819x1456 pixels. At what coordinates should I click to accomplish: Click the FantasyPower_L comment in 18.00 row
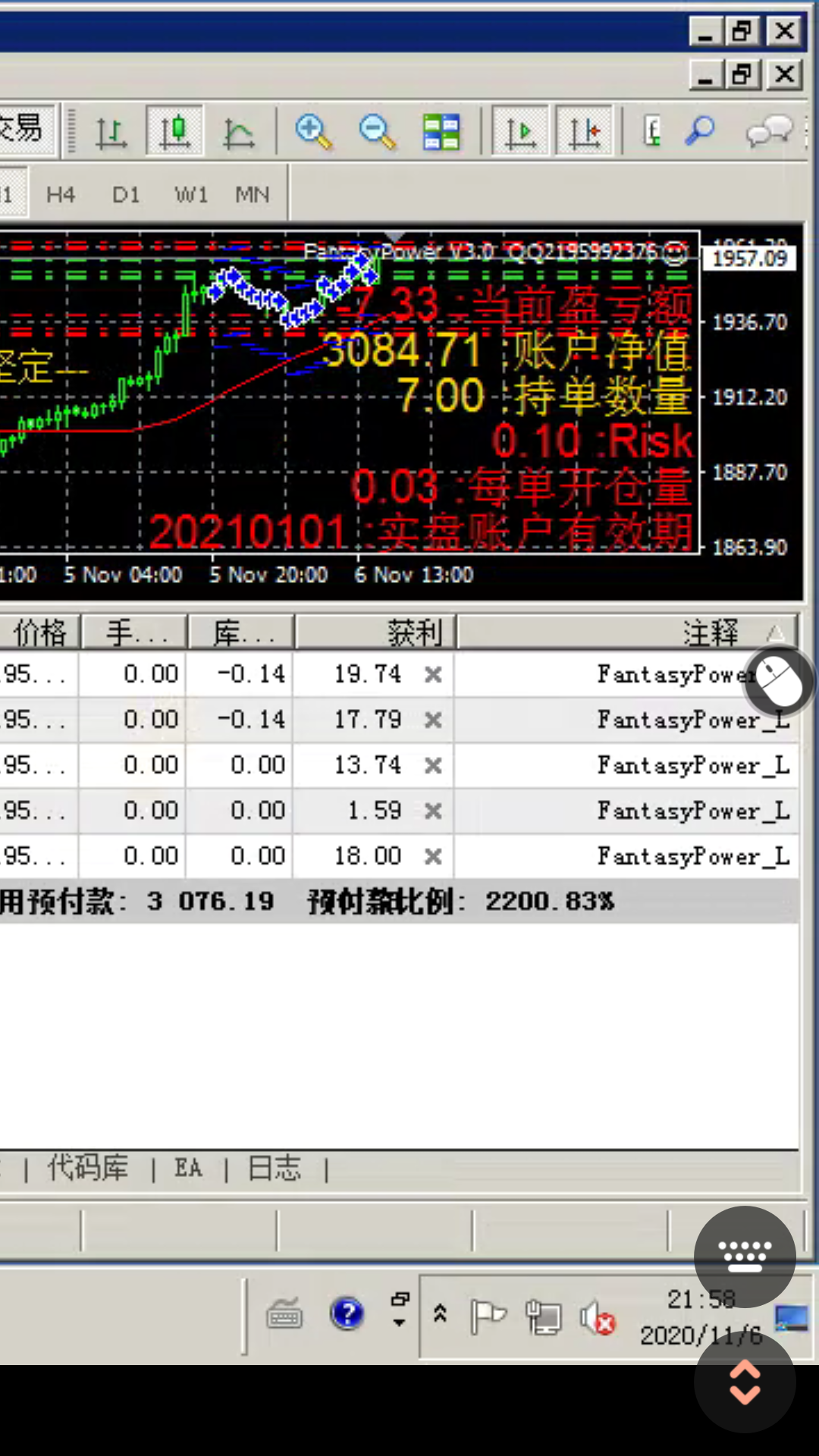(694, 856)
